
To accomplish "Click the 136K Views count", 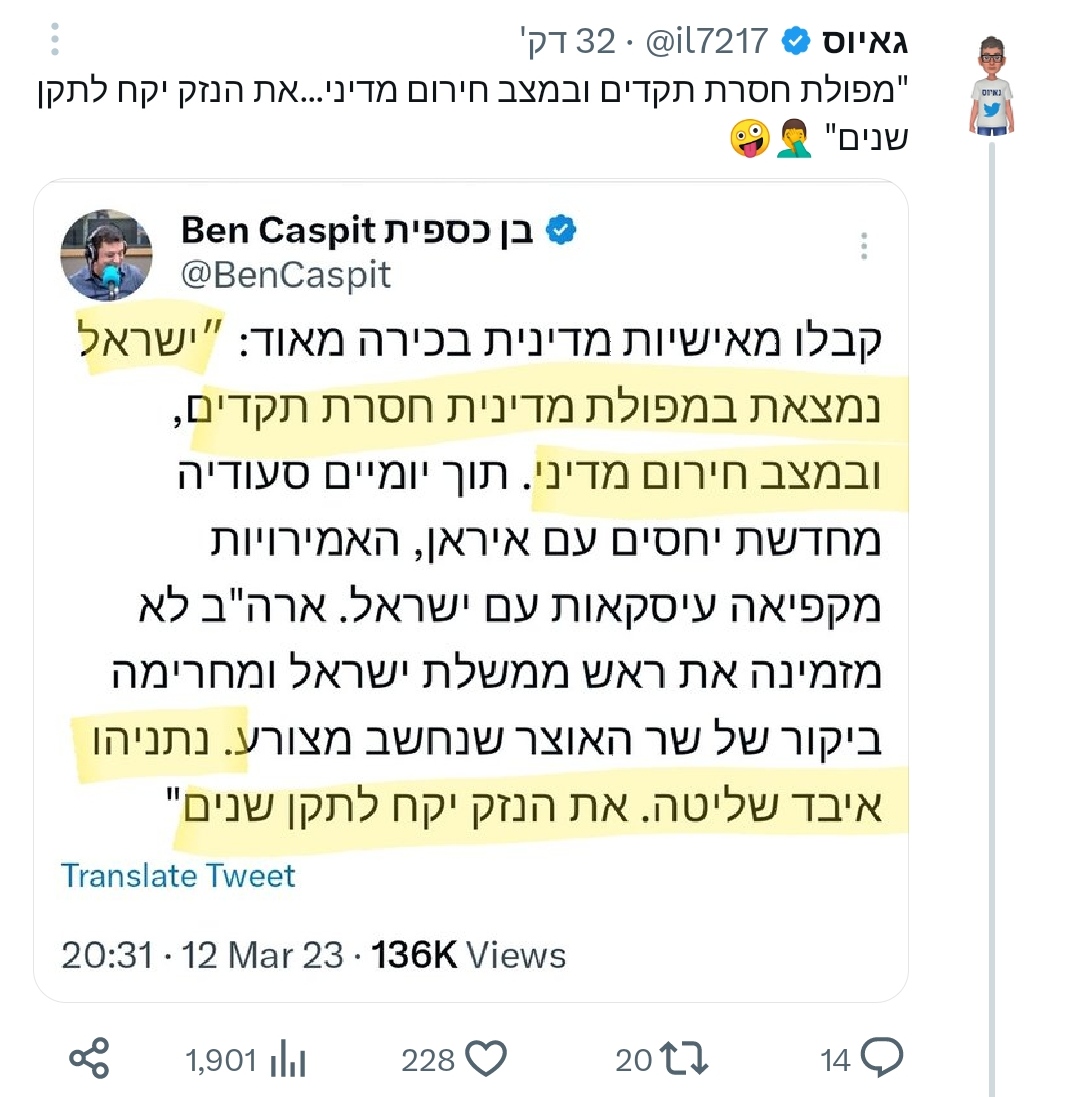I will click(x=469, y=955).
